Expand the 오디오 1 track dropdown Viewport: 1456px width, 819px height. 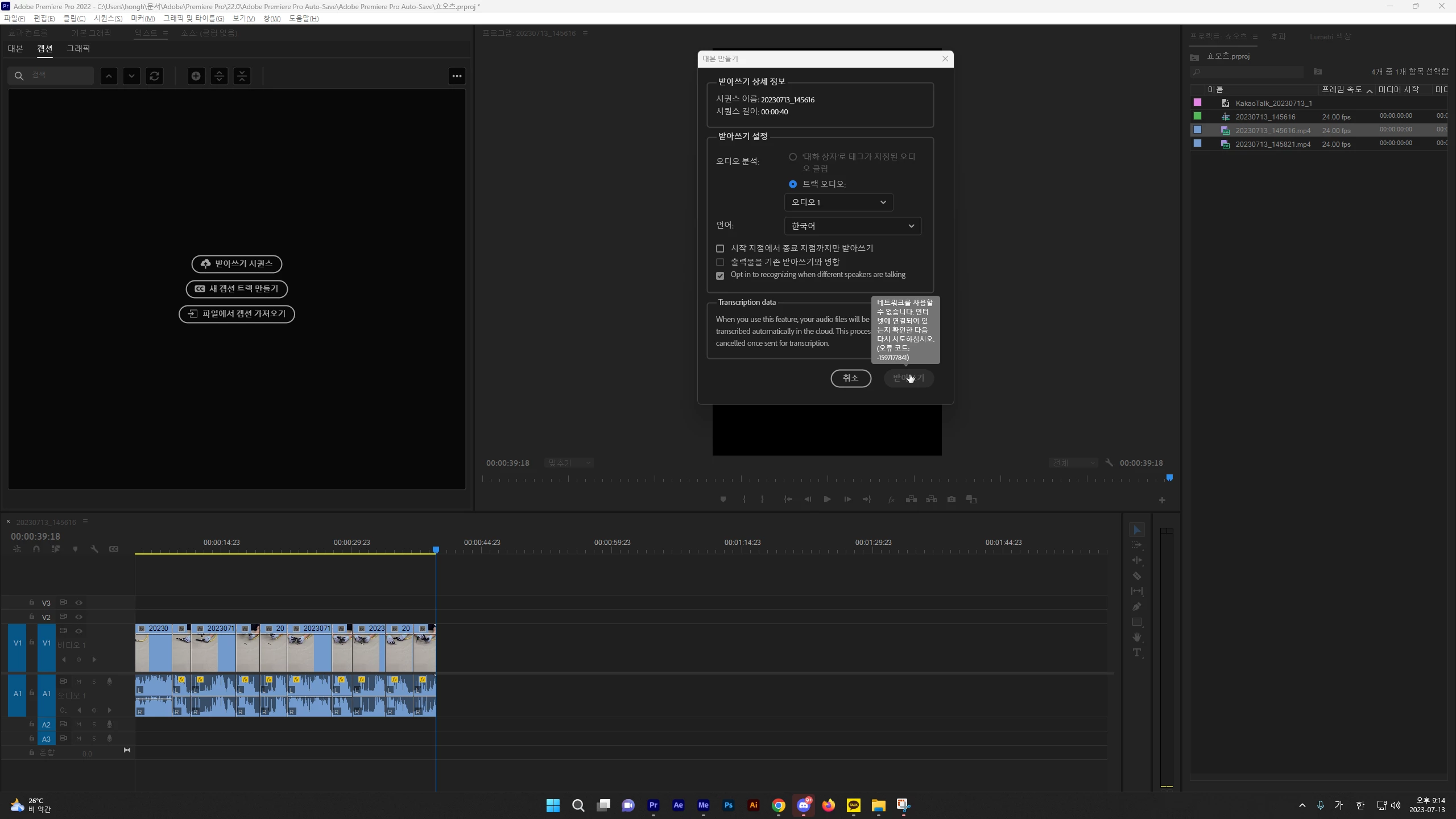click(x=838, y=202)
